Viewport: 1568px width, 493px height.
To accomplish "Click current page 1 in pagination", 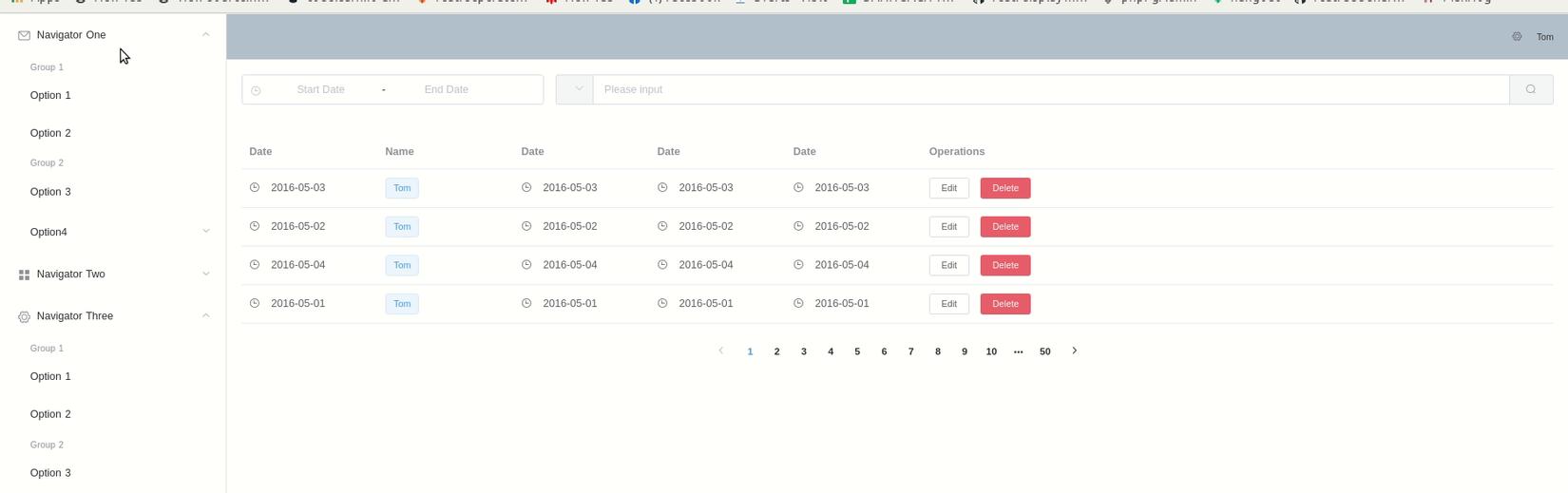I will 750,351.
